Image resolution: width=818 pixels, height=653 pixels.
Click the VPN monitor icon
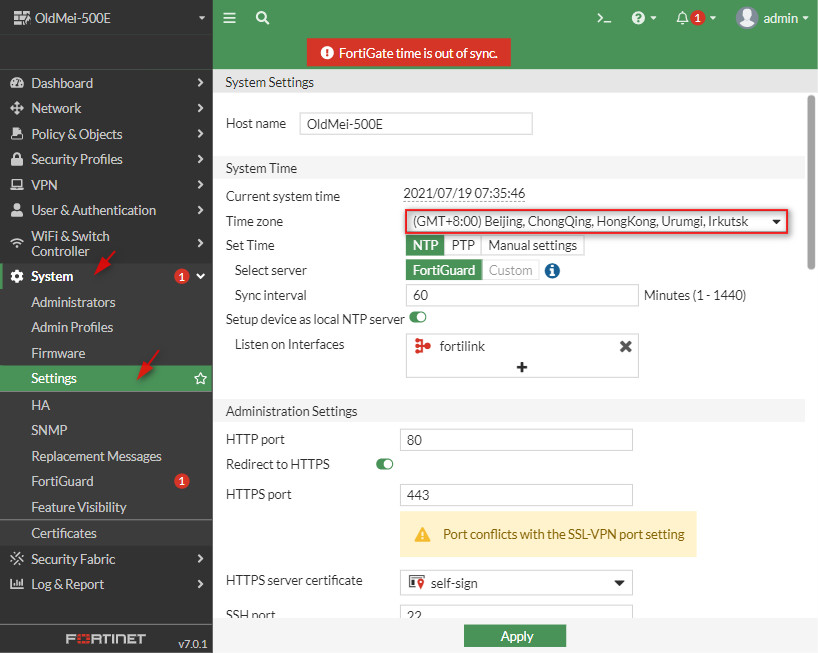[x=17, y=185]
